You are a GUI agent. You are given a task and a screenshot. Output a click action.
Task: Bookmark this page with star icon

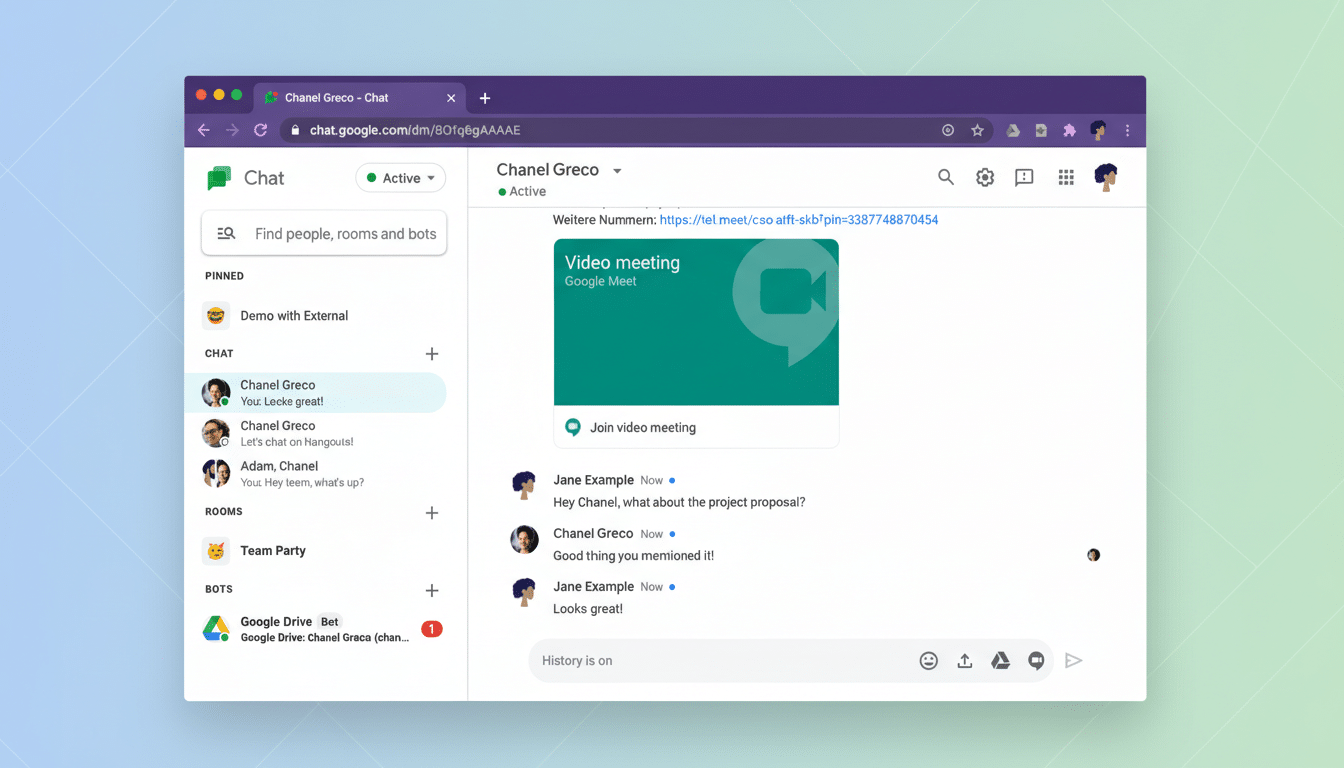(x=977, y=130)
